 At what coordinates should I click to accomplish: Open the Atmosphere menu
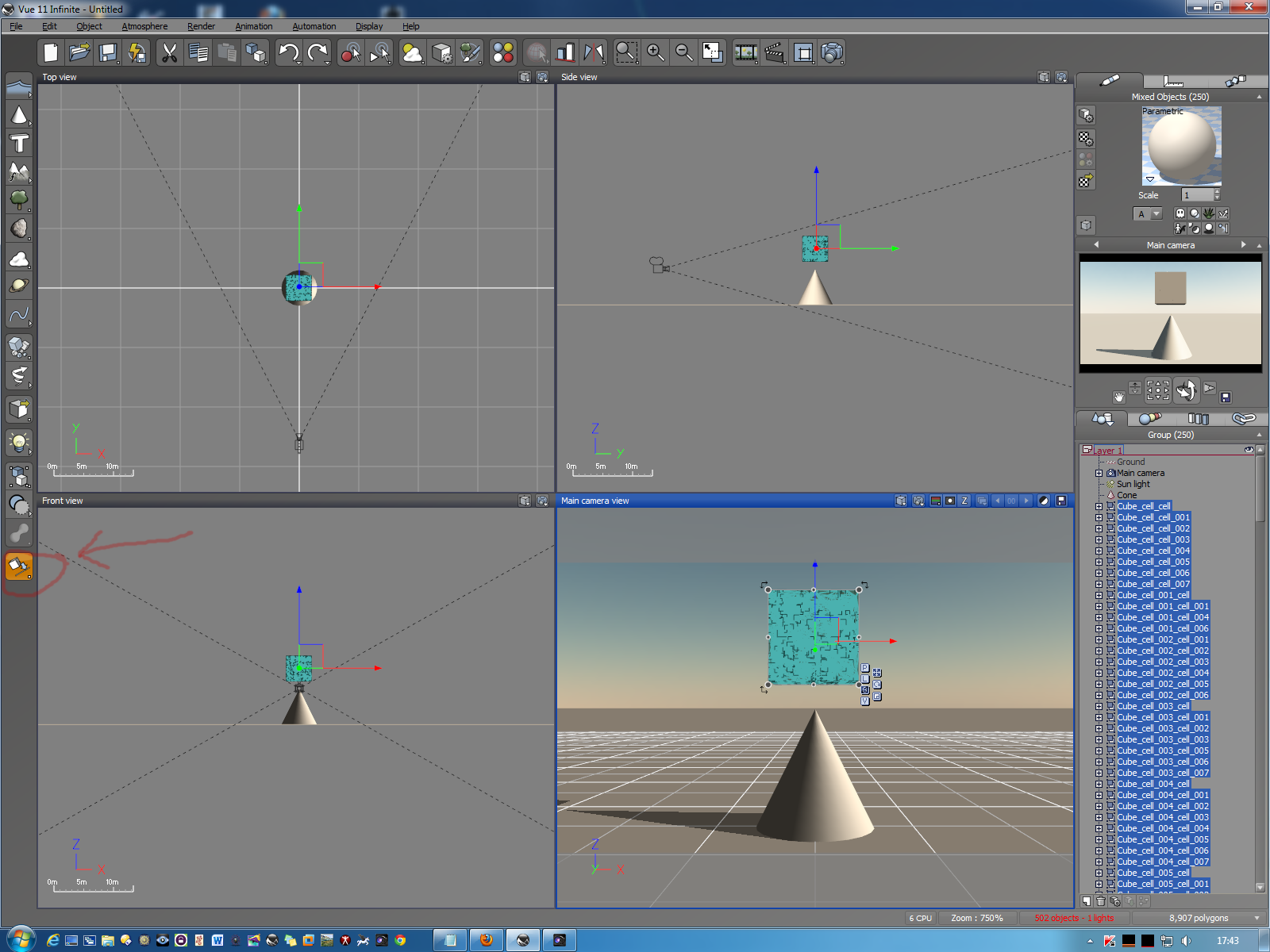(x=144, y=26)
